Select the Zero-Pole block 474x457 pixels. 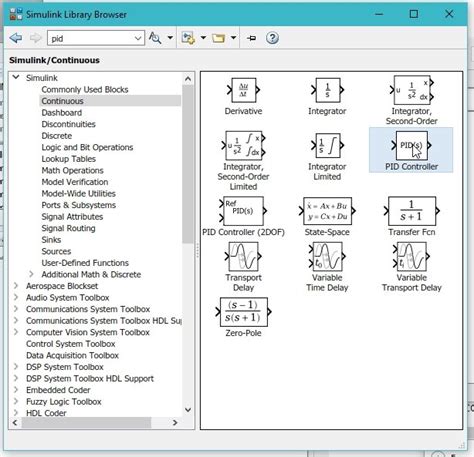click(x=243, y=312)
